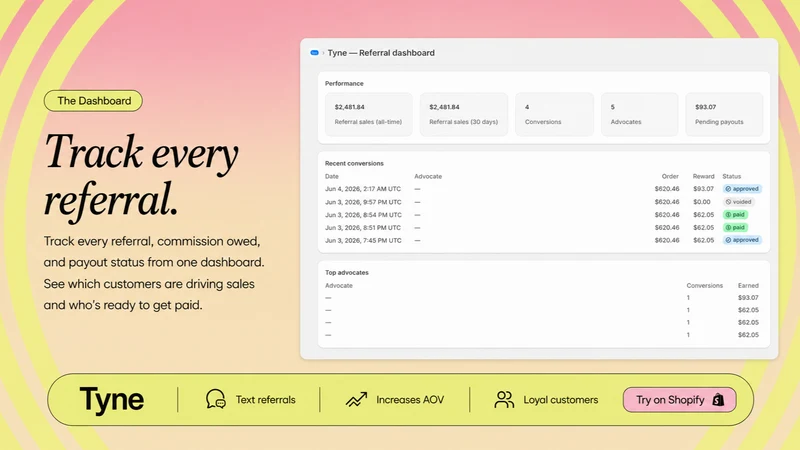Viewport: 800px width, 450px height.
Task: Open Tyne — Referral dashboard breadcrumb title
Action: 381,53
